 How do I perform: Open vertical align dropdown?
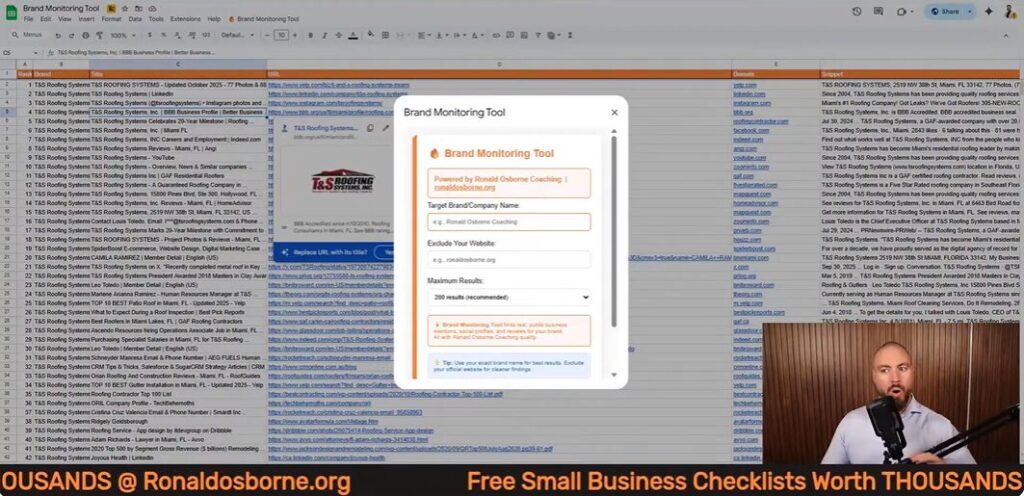tap(441, 35)
